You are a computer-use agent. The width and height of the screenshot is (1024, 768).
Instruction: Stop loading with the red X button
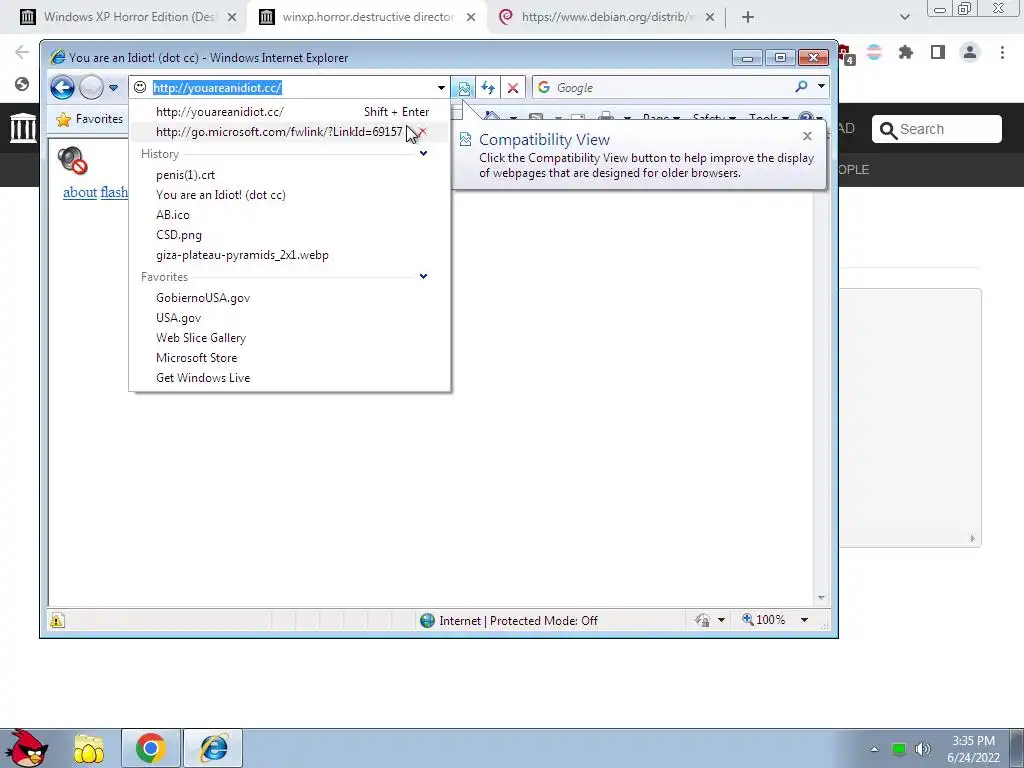pyautogui.click(x=513, y=88)
